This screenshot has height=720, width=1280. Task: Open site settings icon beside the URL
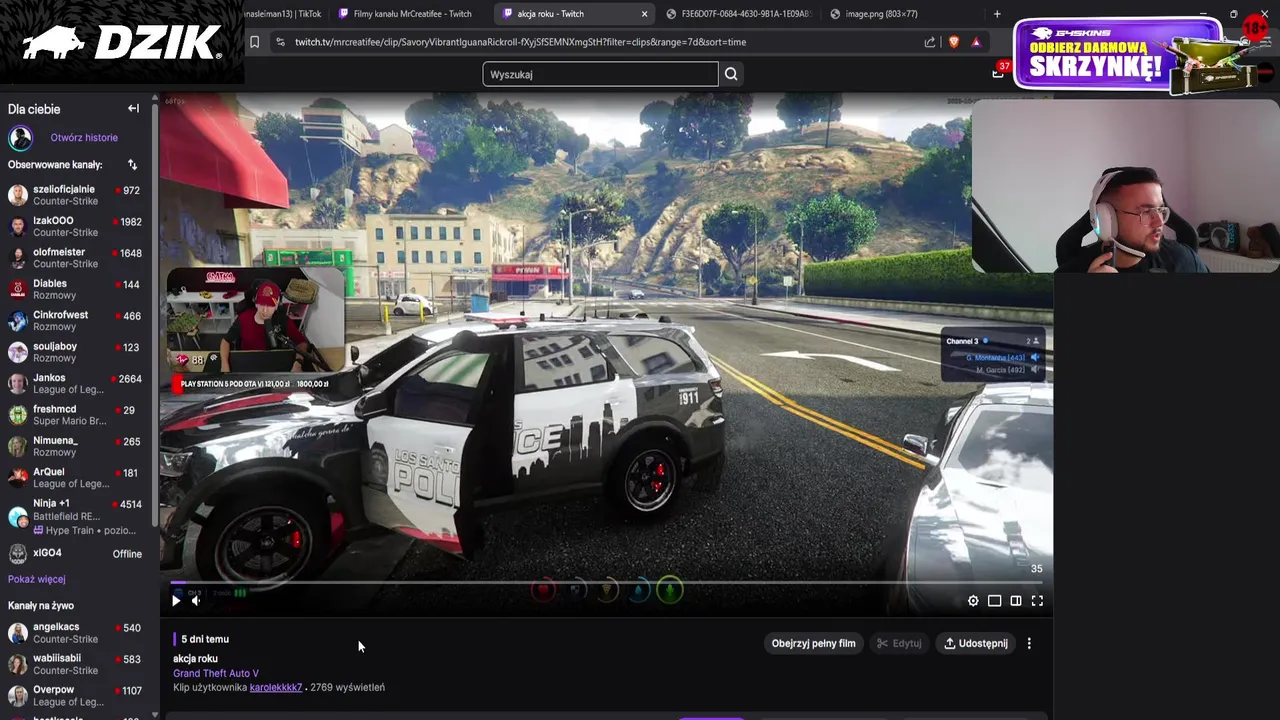(280, 42)
